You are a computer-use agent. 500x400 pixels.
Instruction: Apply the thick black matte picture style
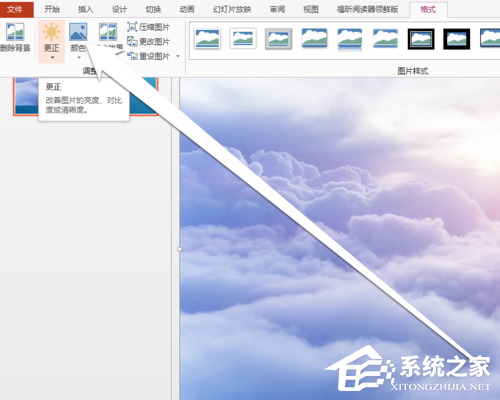tap(457, 39)
